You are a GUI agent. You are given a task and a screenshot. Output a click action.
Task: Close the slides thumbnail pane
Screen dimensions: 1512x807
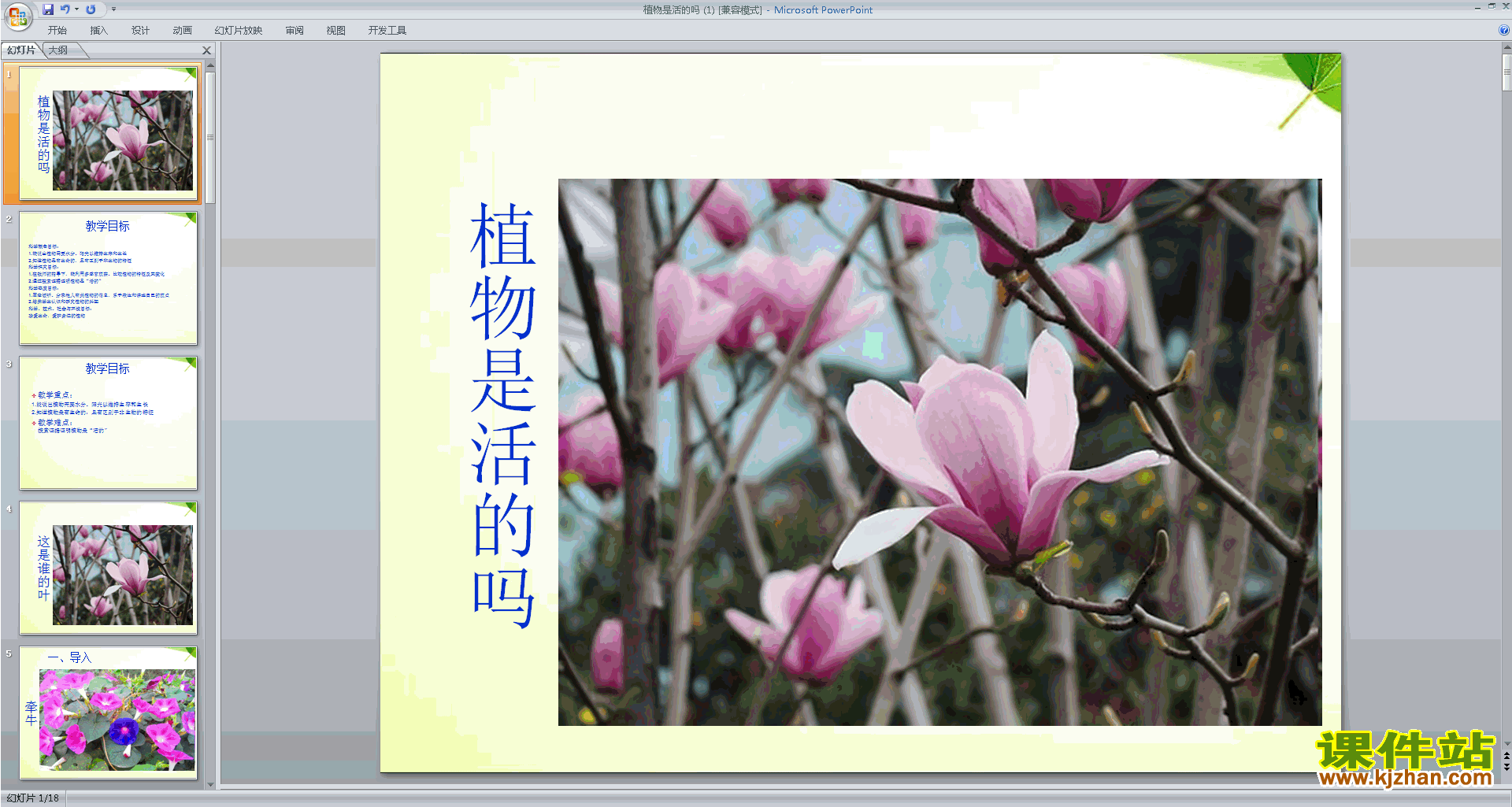pyautogui.click(x=207, y=50)
